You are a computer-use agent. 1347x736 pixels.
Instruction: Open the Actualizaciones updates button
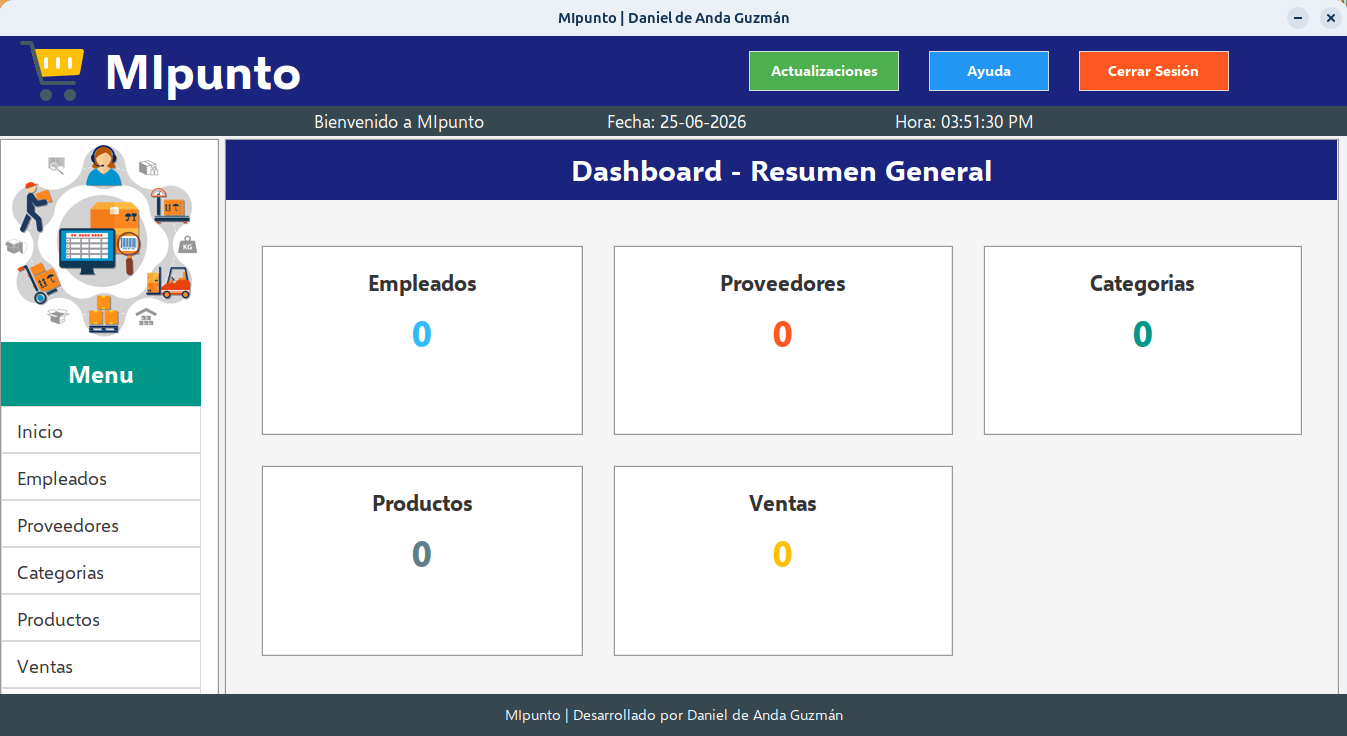tap(824, 71)
